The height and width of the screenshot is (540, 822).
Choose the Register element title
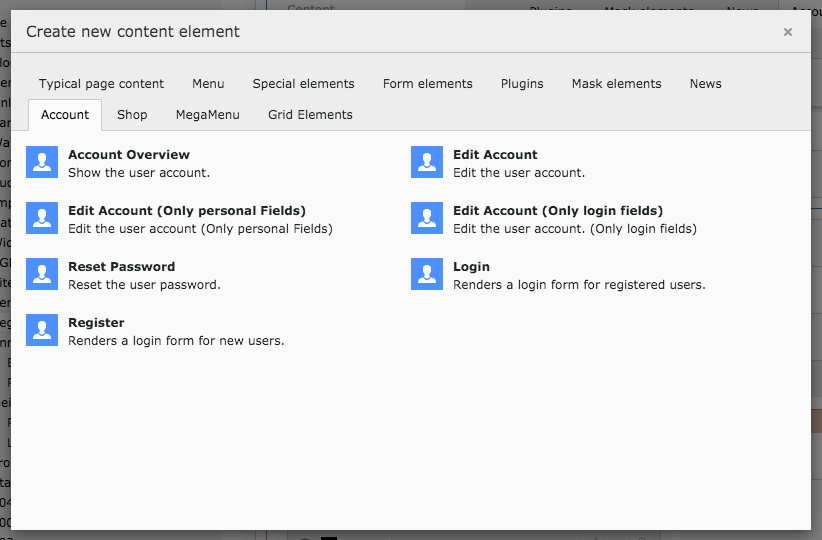coord(96,323)
